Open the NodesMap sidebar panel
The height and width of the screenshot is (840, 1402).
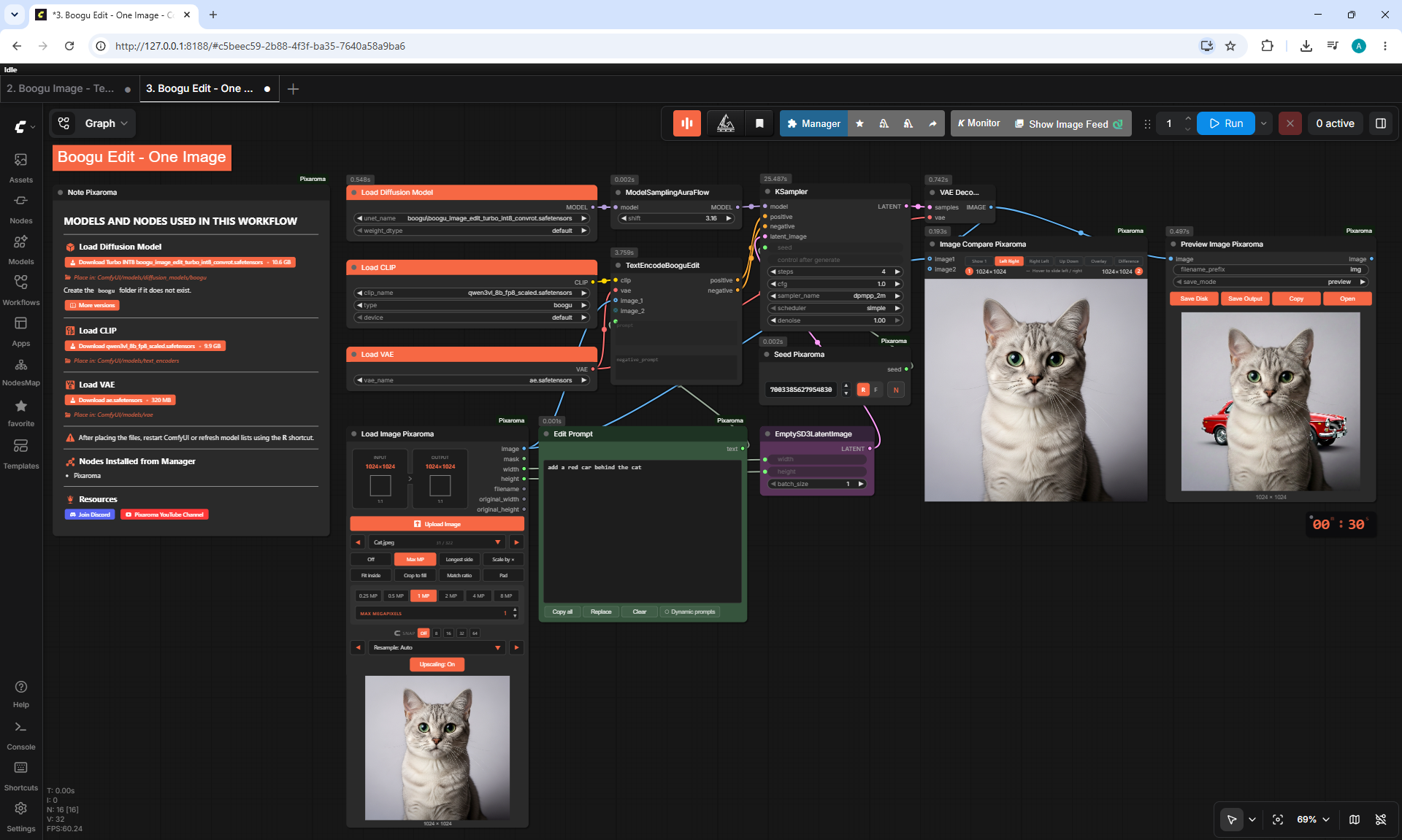pos(20,371)
